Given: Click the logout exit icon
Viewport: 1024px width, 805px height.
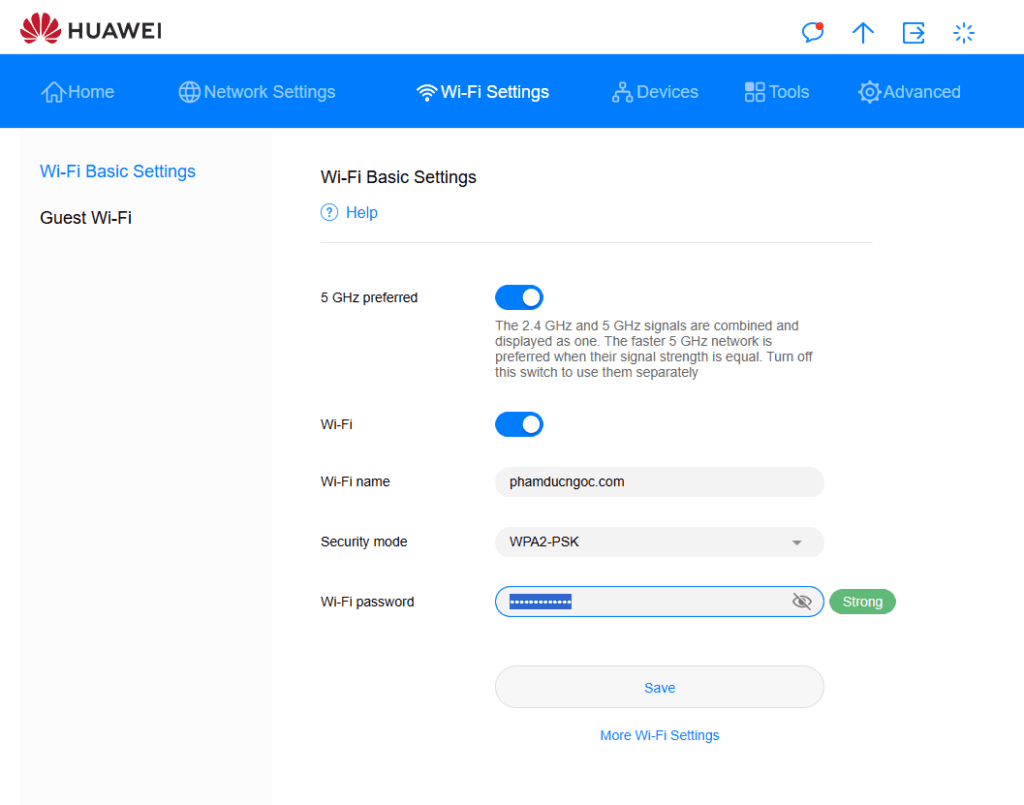Looking at the screenshot, I should pos(913,33).
